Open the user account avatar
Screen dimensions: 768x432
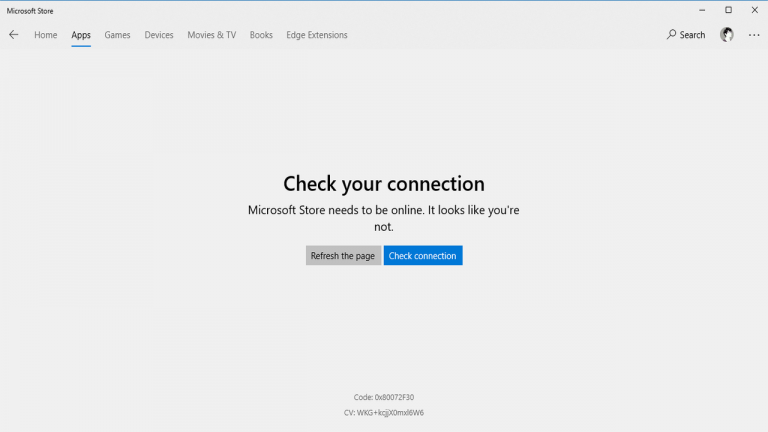pos(727,35)
